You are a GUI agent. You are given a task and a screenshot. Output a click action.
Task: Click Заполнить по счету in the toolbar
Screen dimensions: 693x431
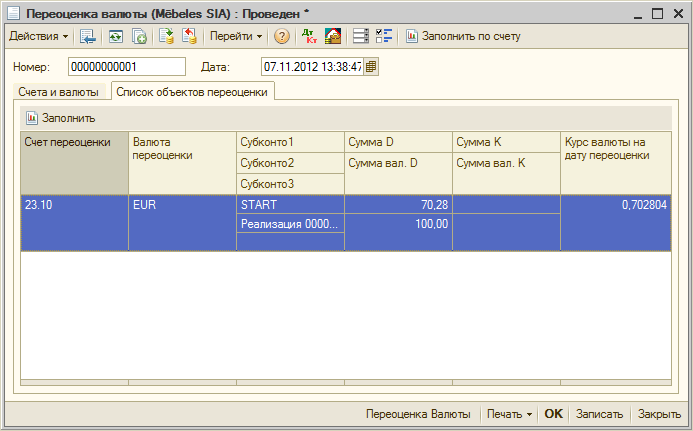(x=463, y=36)
